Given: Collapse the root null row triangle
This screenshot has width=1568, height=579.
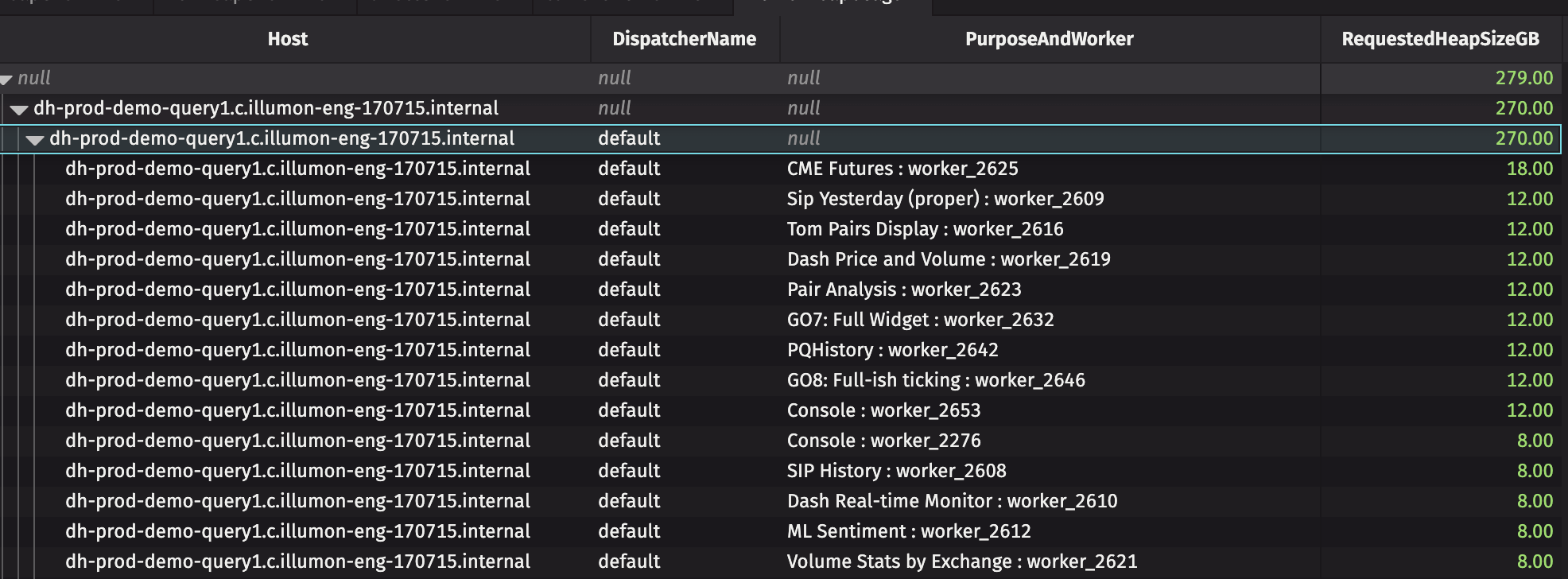Looking at the screenshot, I should pyautogui.click(x=6, y=79).
